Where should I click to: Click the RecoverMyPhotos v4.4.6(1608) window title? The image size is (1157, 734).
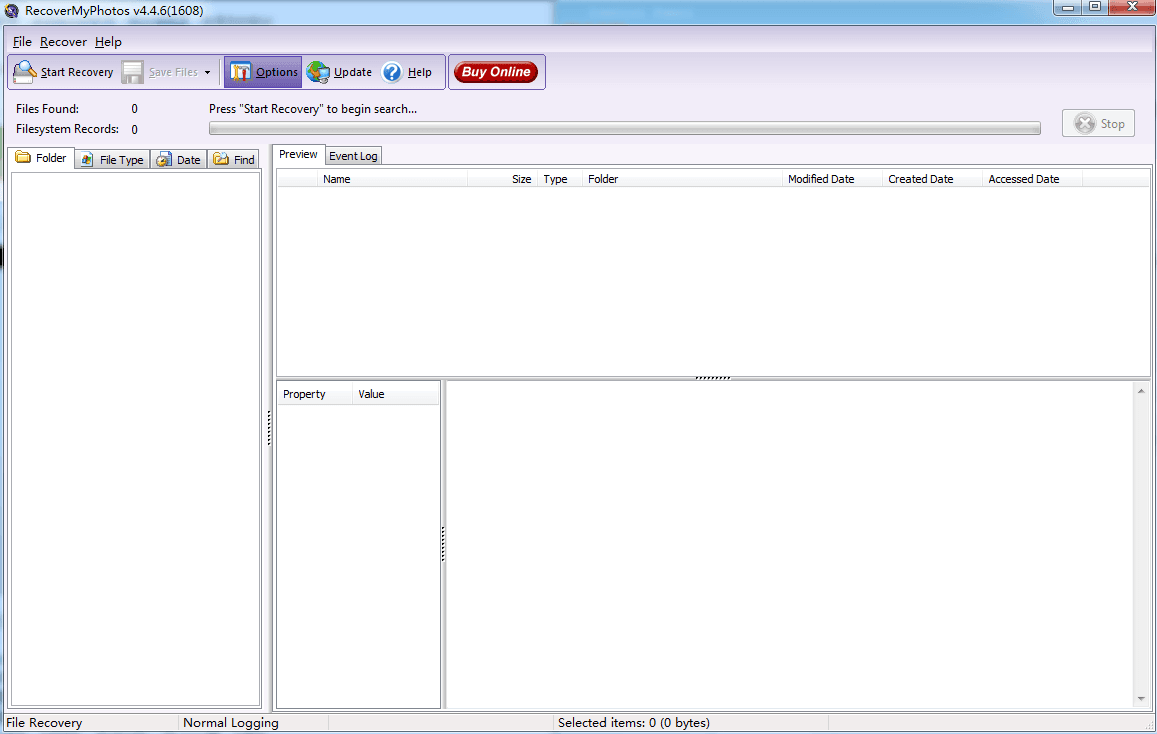point(114,11)
